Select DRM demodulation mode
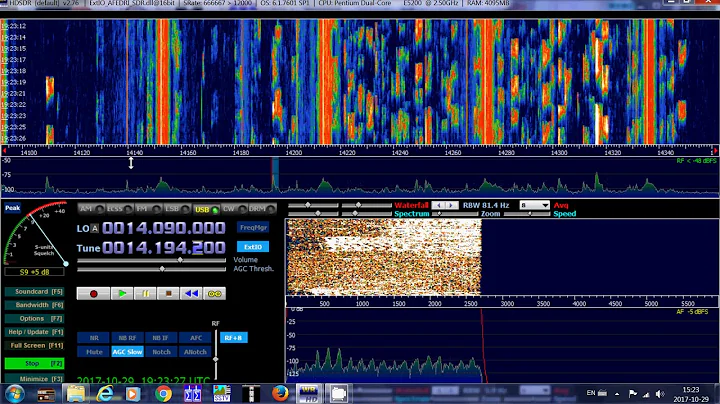The image size is (720, 404). (x=262, y=209)
